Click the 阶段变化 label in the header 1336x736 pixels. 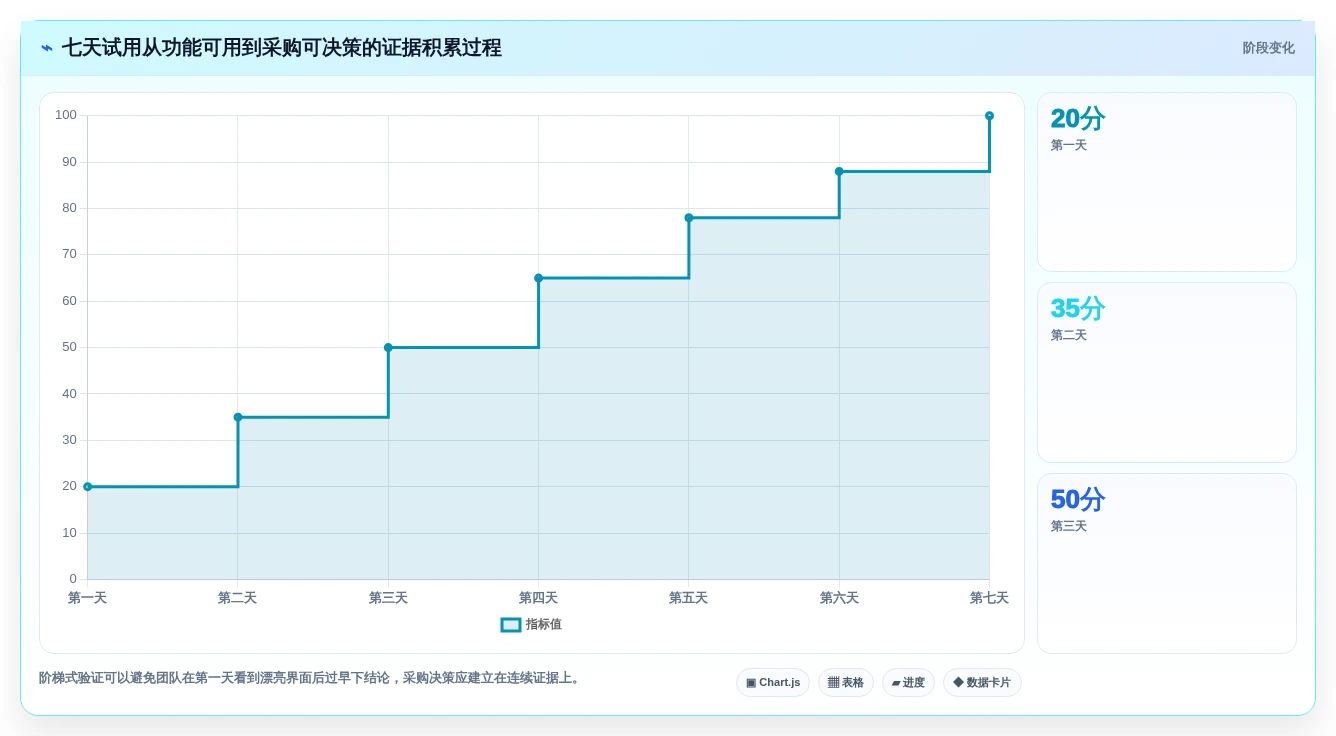1268,48
